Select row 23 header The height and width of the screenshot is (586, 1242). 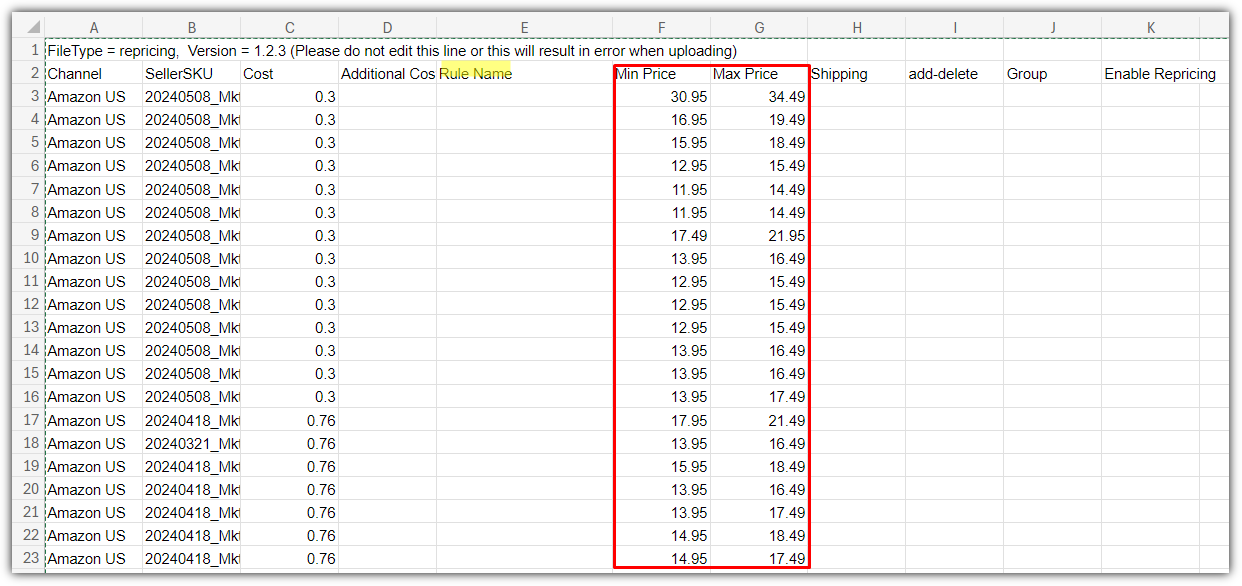[29, 558]
